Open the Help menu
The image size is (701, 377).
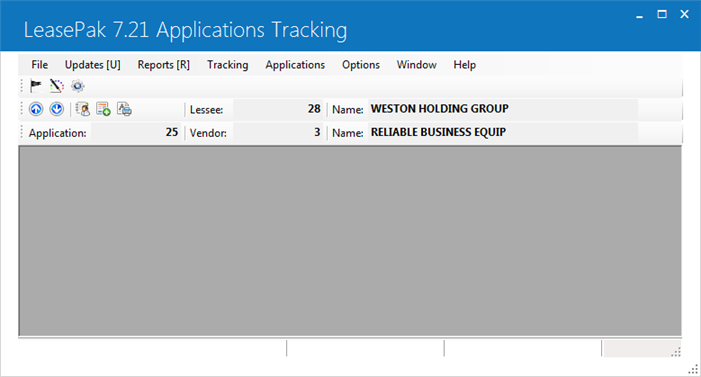tap(465, 65)
